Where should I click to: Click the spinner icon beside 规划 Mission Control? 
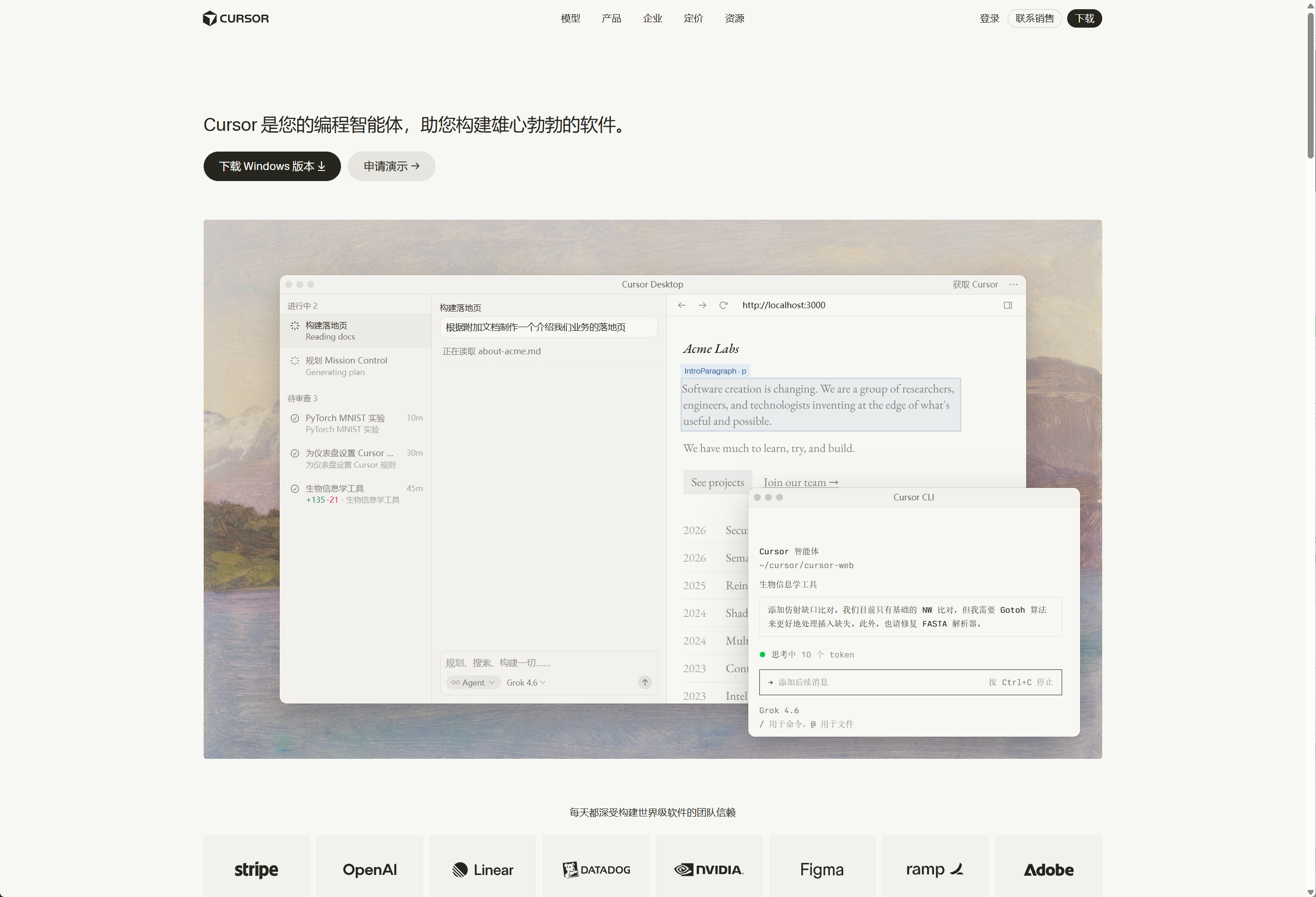pos(295,361)
